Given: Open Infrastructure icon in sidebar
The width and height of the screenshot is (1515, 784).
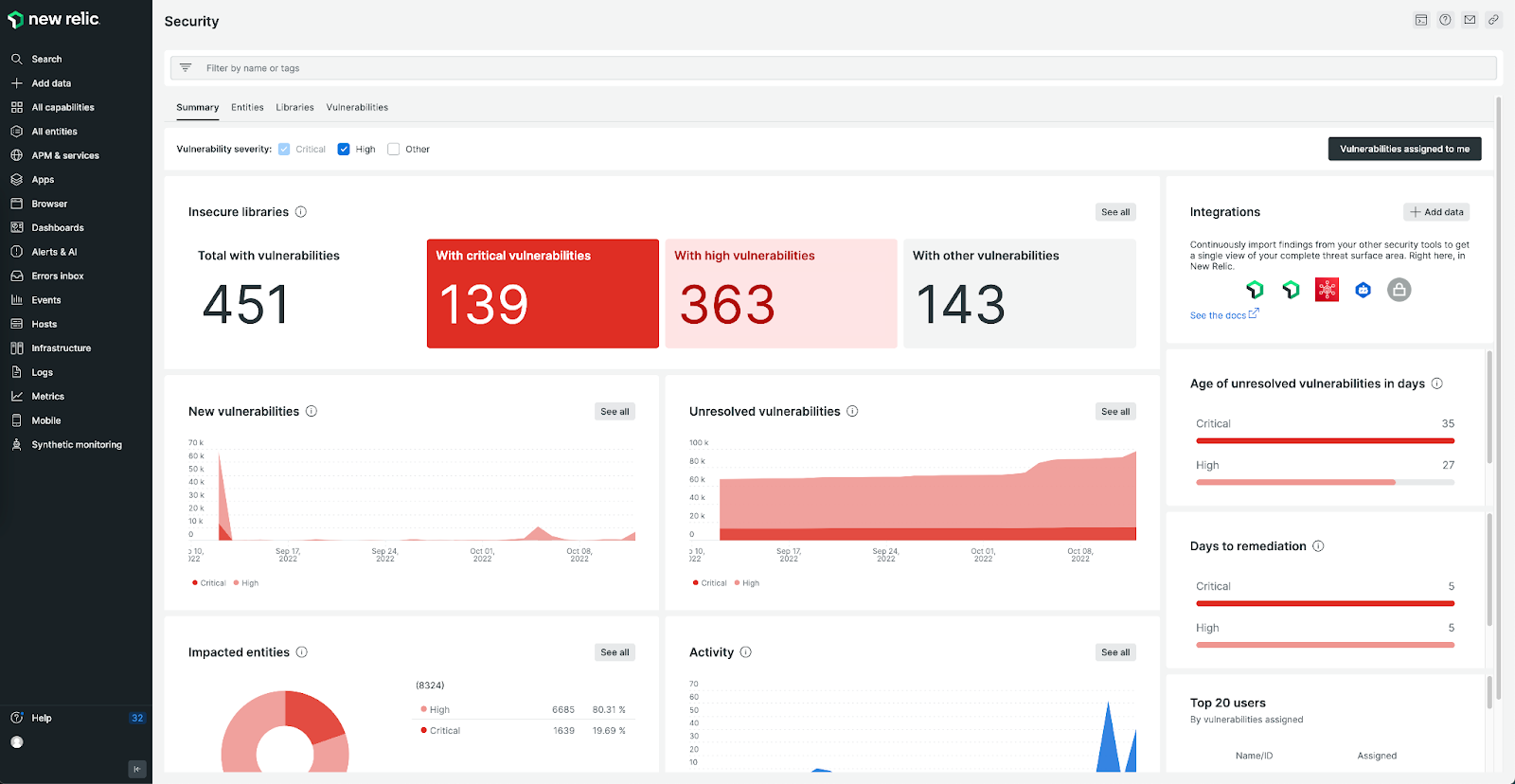Looking at the screenshot, I should coord(16,347).
